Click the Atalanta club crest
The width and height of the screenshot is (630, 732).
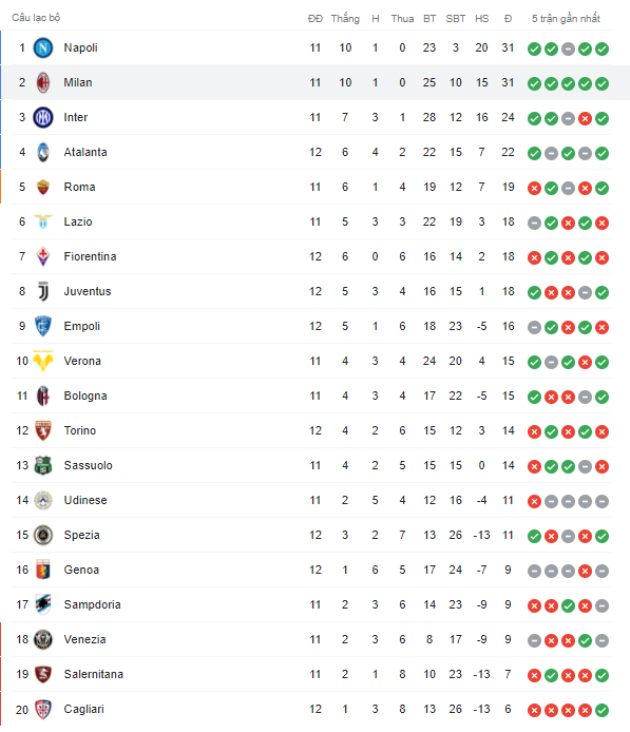(x=43, y=153)
